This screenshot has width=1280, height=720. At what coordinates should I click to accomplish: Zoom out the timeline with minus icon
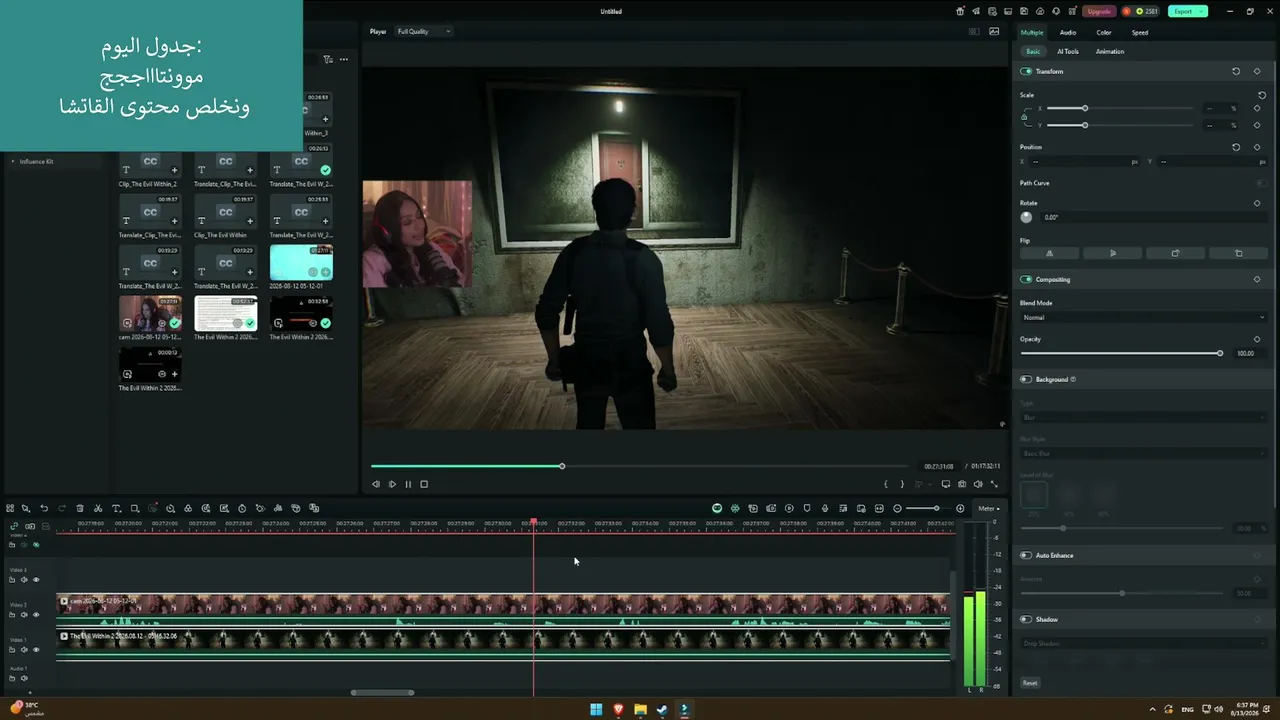pyautogui.click(x=897, y=509)
